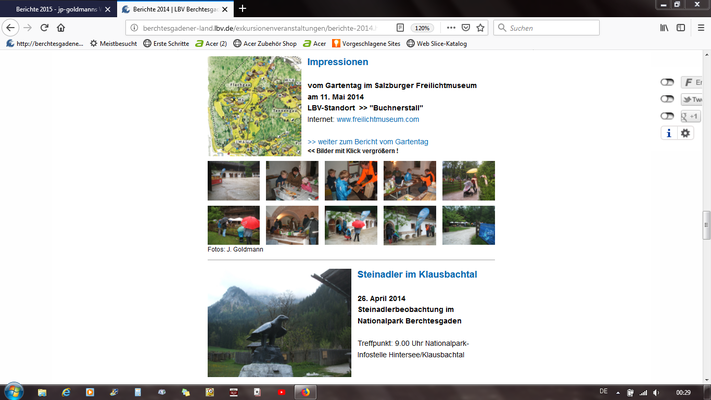Screen dimensions: 711x400
Task: Open the http://berchtesgadene... bookmark
Action: click(x=45, y=44)
